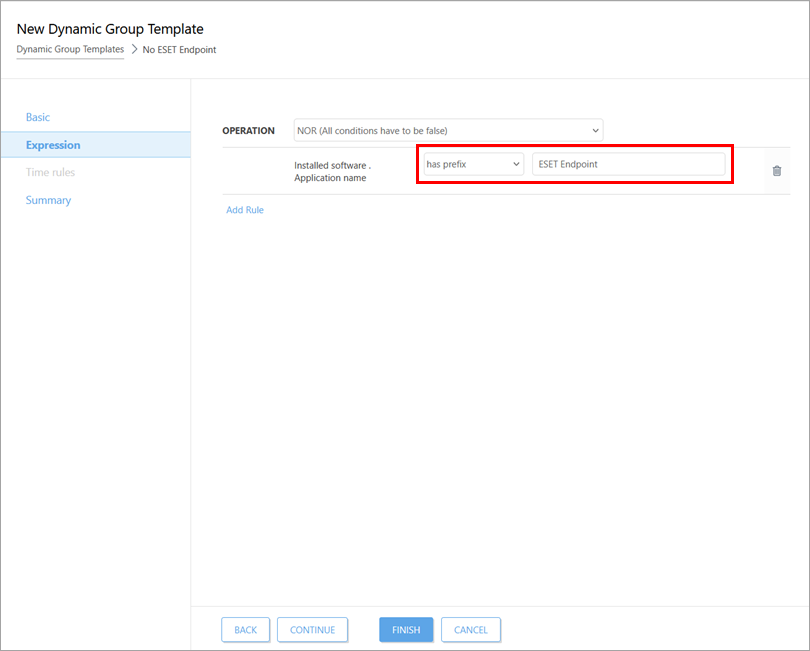Click the No ESET Endpoint breadcrumb item
The image size is (810, 651).
[180, 49]
